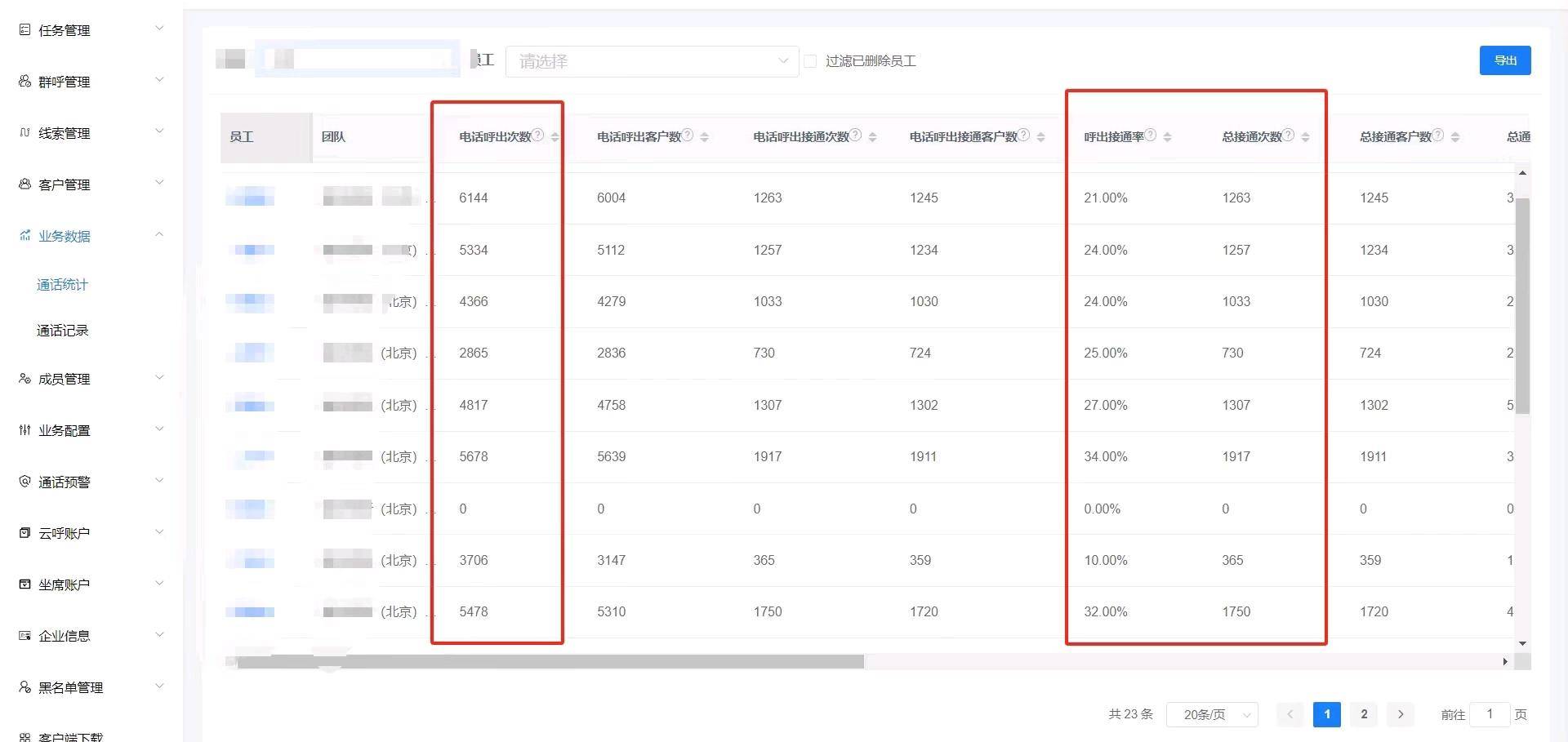Sort the 总接通客户数 column
This screenshot has width=1568, height=742.
coord(1454,137)
